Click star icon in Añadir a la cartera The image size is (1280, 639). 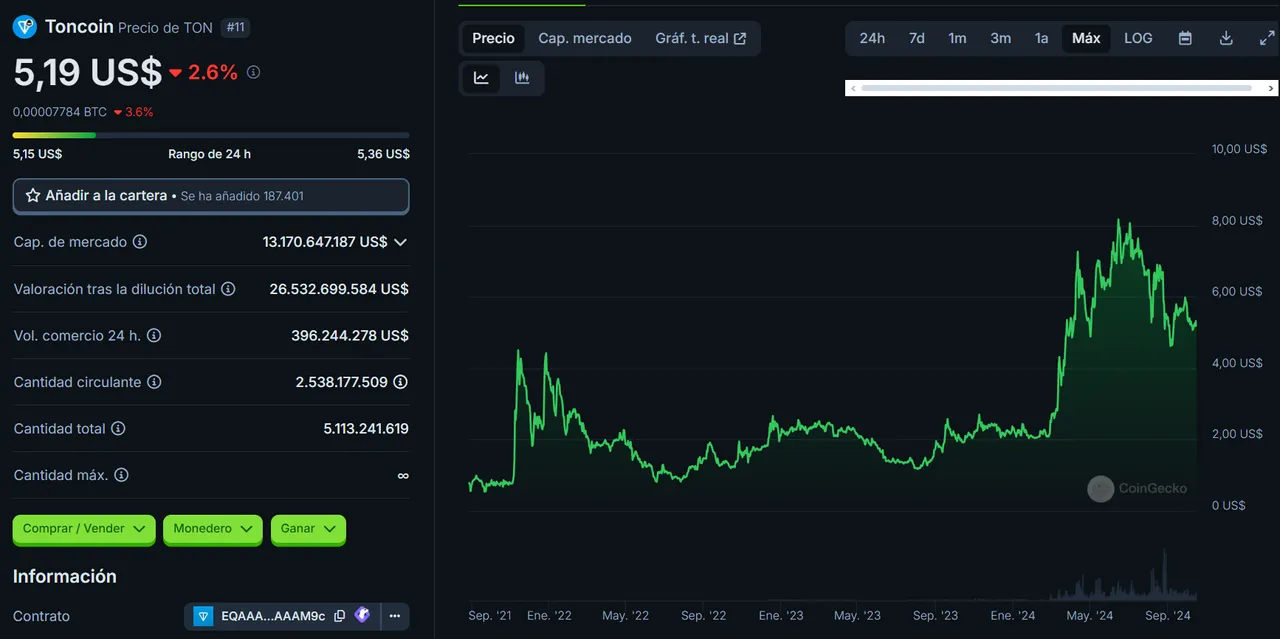coord(33,196)
